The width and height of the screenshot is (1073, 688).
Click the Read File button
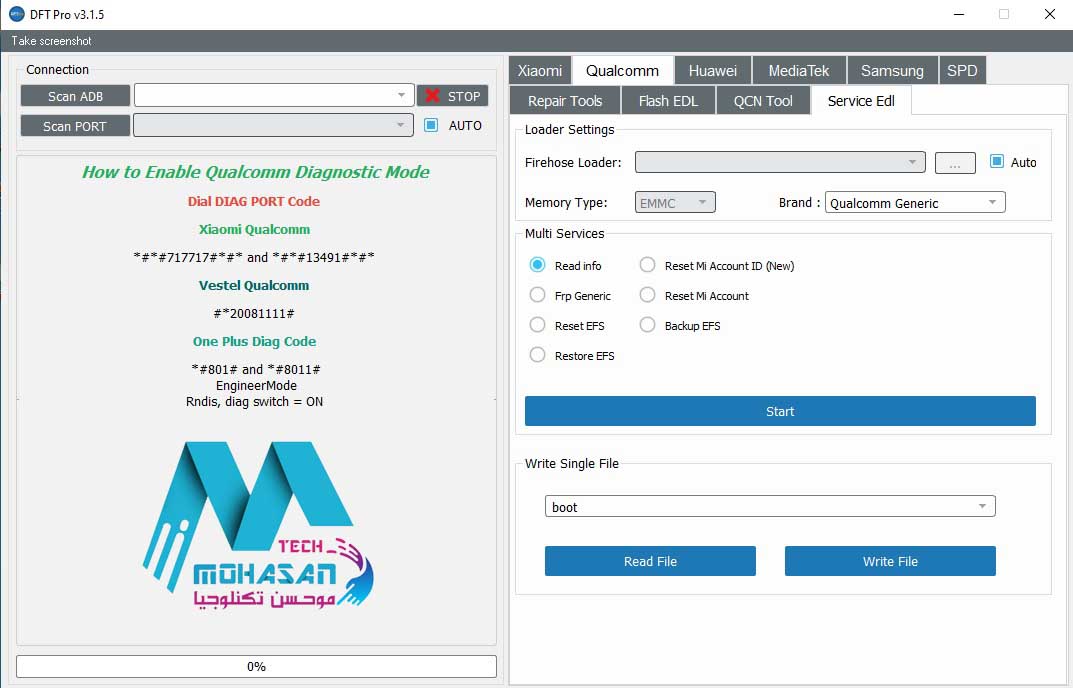650,561
